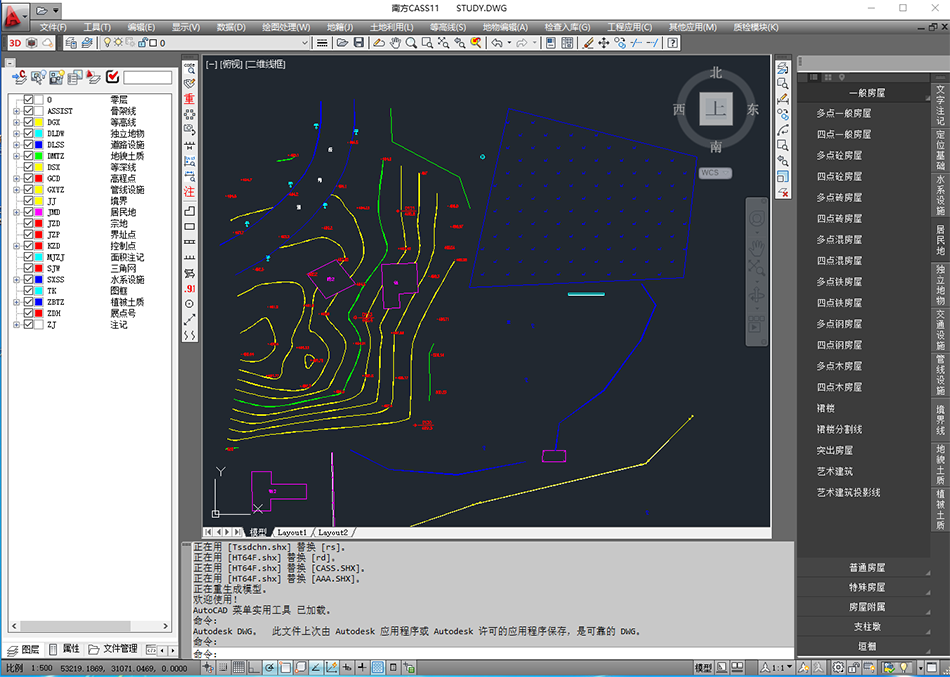Expand the 特殊房屋 category
This screenshot has height=677, width=950.
[x=866, y=587]
